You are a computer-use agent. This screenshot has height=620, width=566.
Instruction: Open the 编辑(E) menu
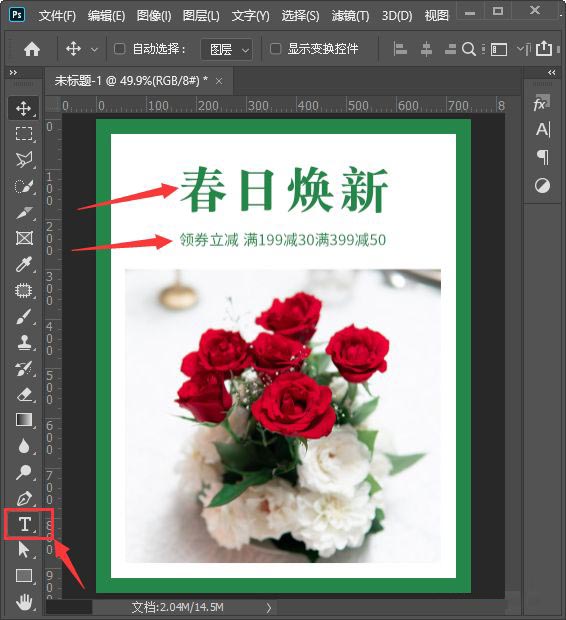tap(106, 16)
